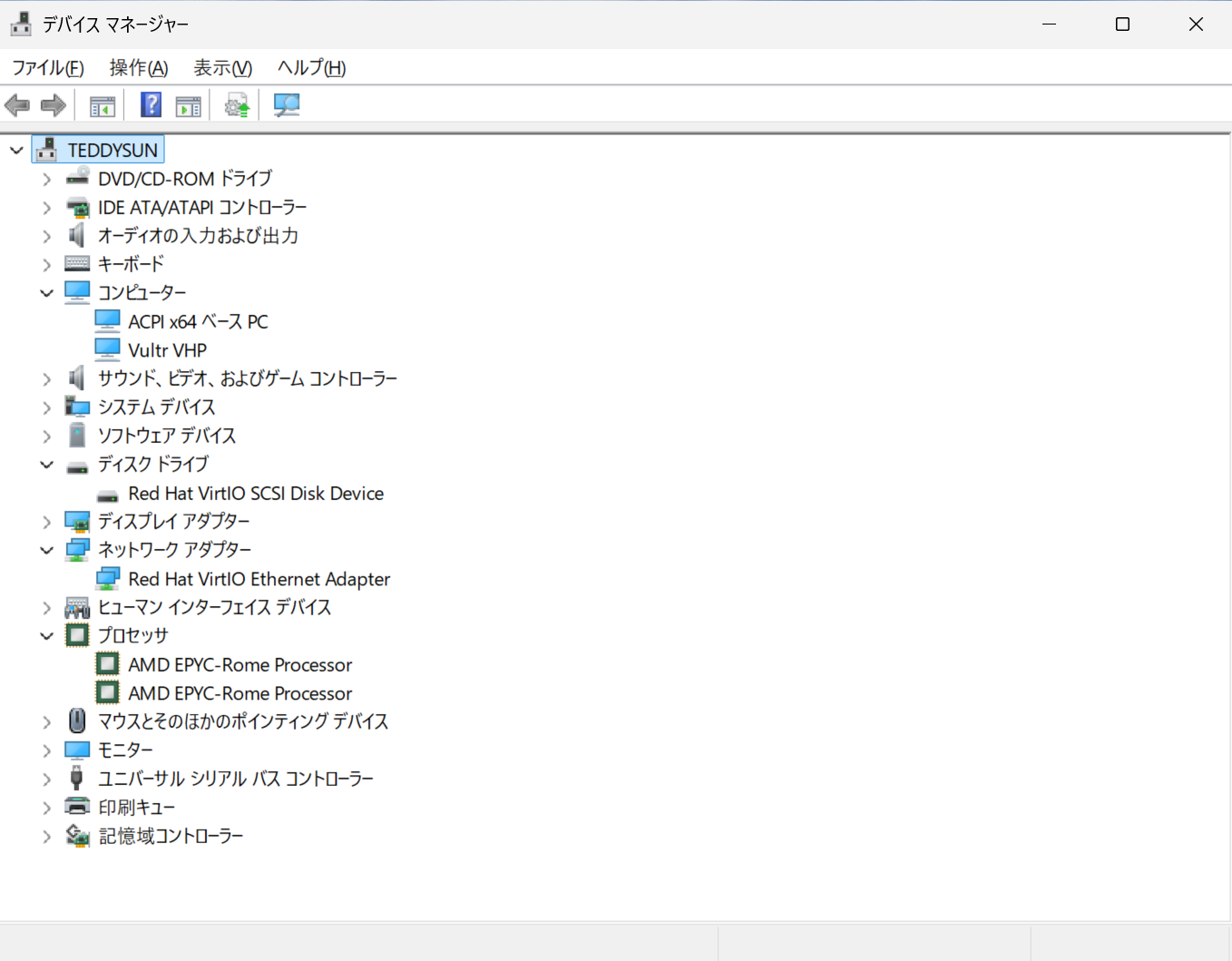Open the ヘルプ(H) menu
Image resolution: width=1232 pixels, height=961 pixels.
(312, 68)
